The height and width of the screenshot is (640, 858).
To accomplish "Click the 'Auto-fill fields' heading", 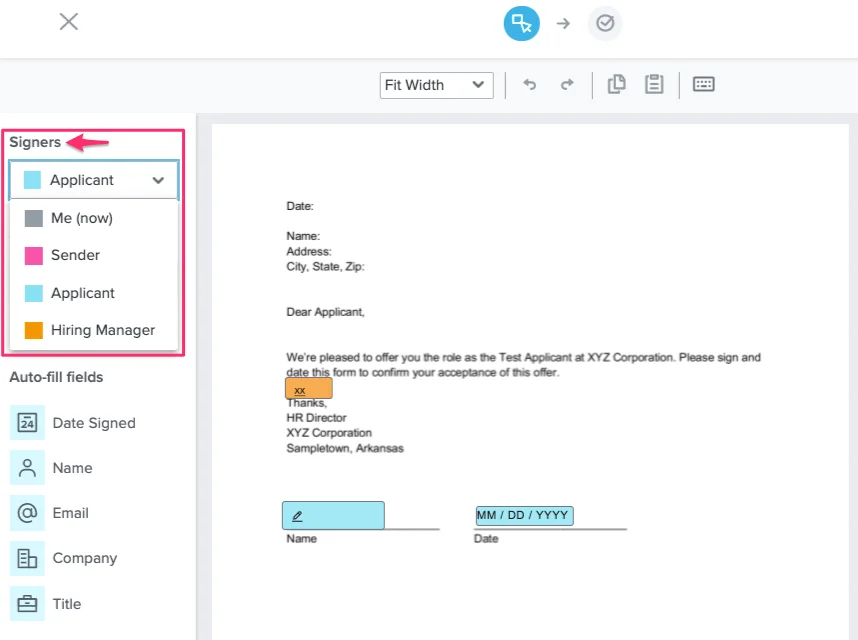I will [x=56, y=377].
